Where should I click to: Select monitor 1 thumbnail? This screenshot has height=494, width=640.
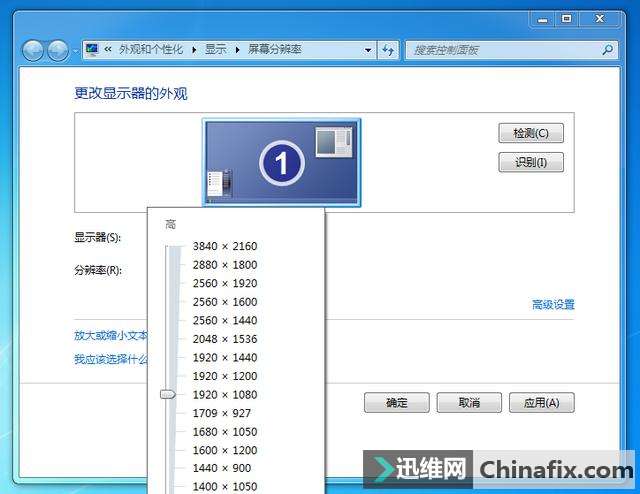(x=282, y=162)
